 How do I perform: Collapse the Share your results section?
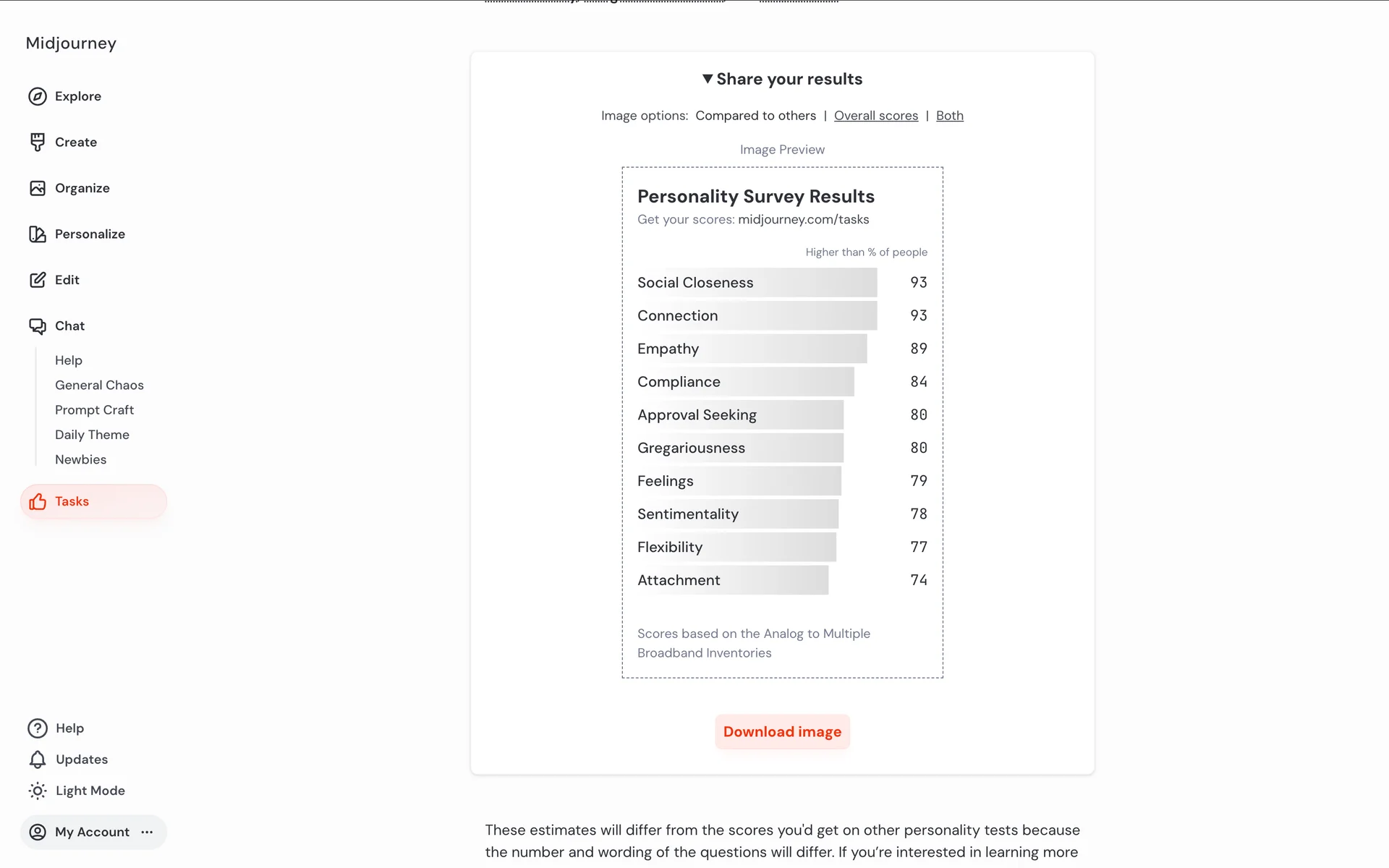tap(782, 79)
